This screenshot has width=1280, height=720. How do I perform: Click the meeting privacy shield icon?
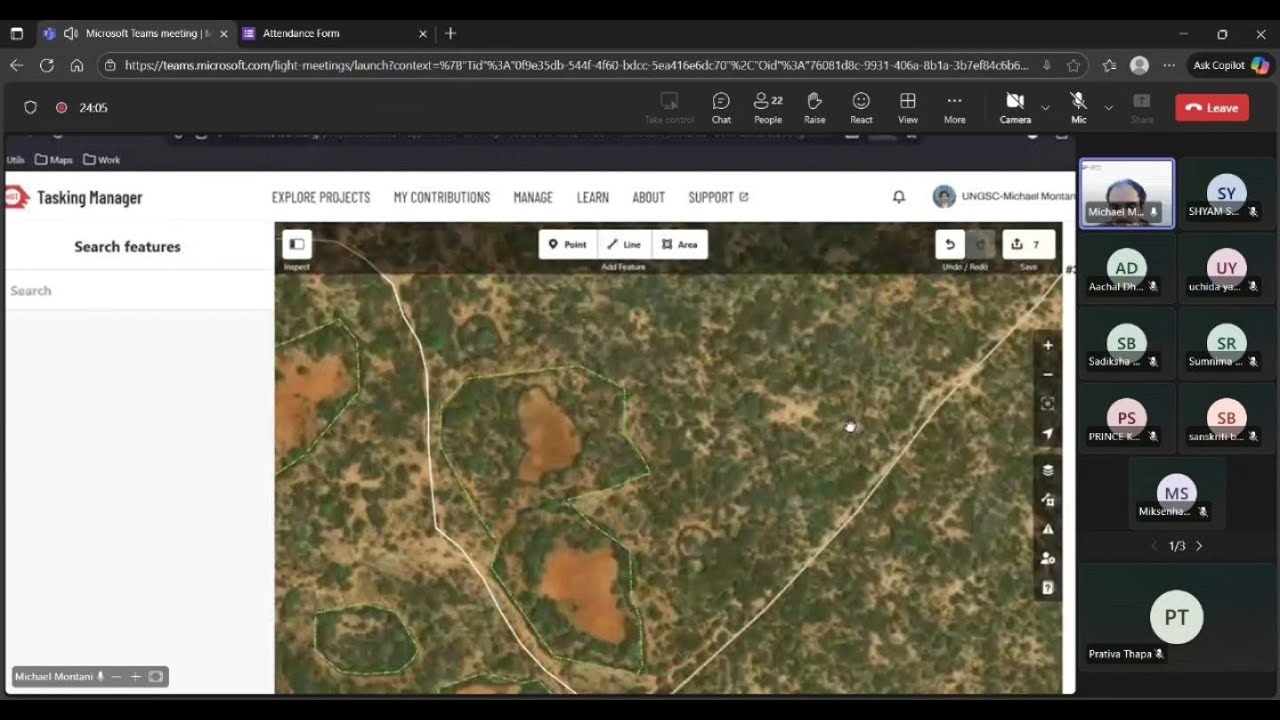click(30, 108)
